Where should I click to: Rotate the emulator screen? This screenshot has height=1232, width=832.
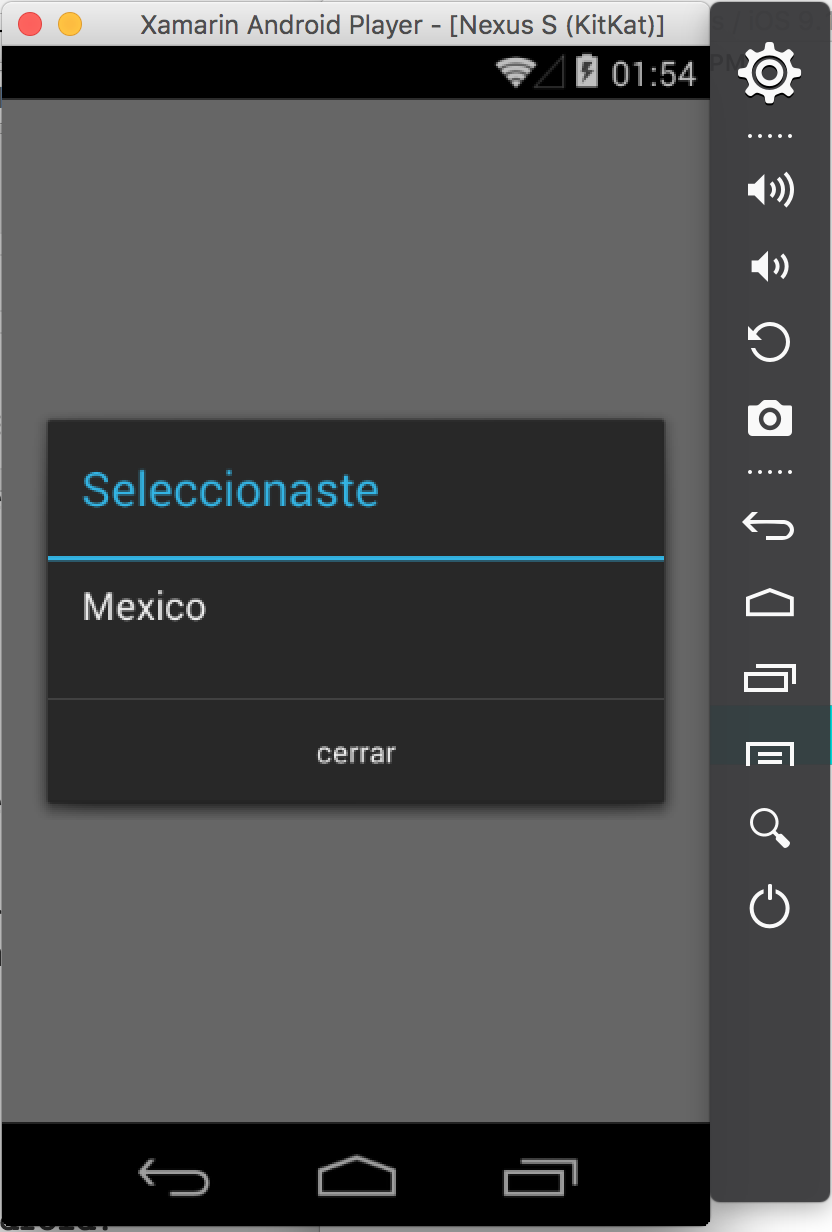[770, 343]
